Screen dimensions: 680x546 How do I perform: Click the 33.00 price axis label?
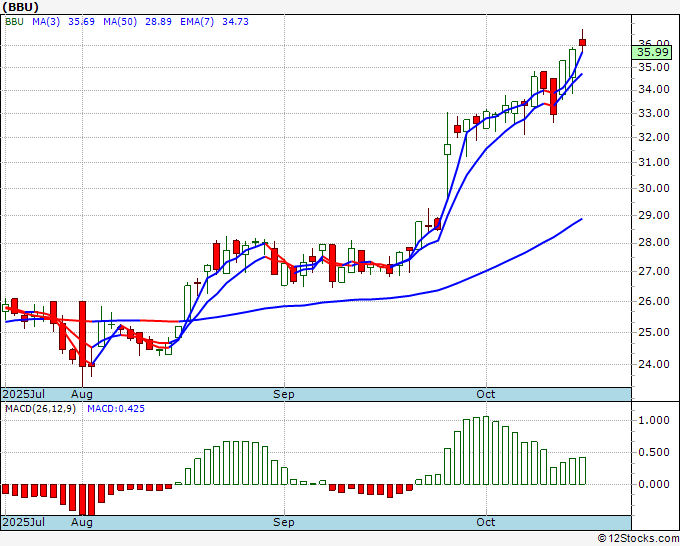654,114
